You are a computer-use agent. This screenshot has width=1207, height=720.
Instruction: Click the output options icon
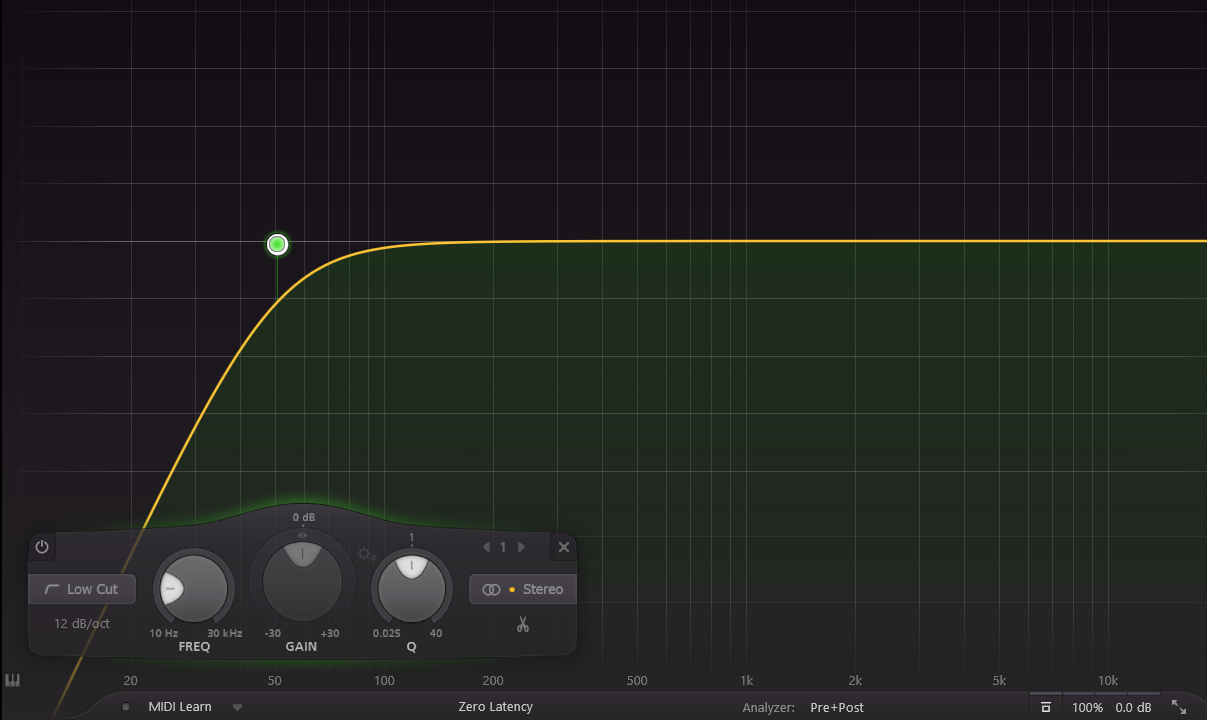1046,707
